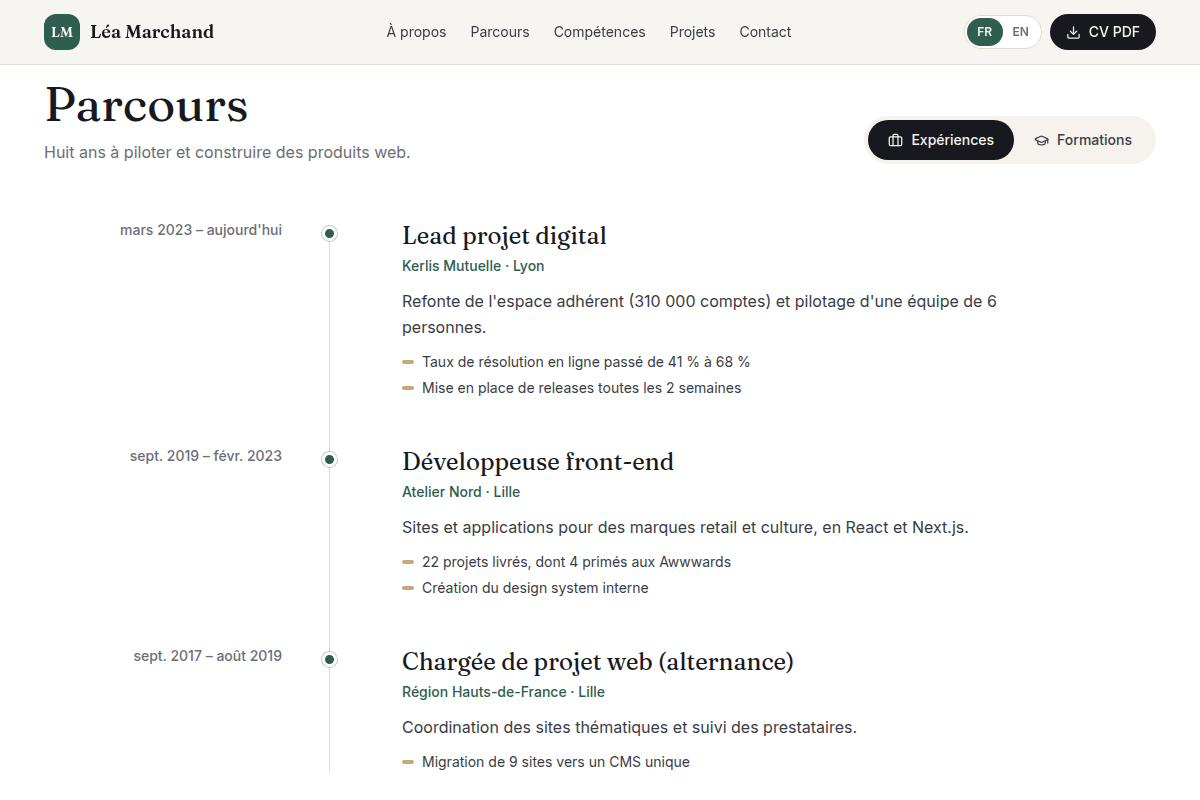Click bullet Taux de résolution en ligne
This screenshot has width=1200, height=800.
point(586,362)
